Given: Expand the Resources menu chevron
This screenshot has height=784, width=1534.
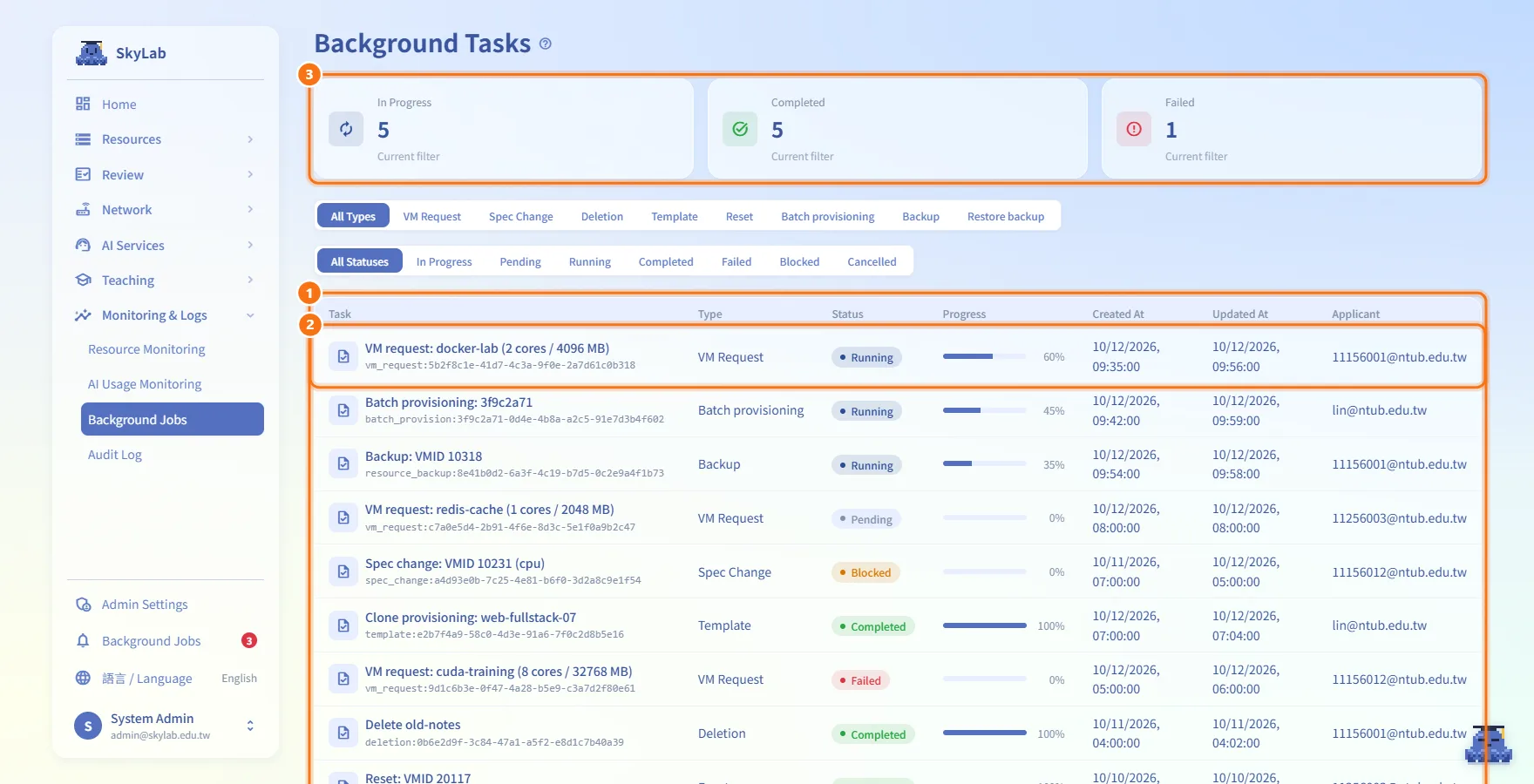Looking at the screenshot, I should [250, 139].
